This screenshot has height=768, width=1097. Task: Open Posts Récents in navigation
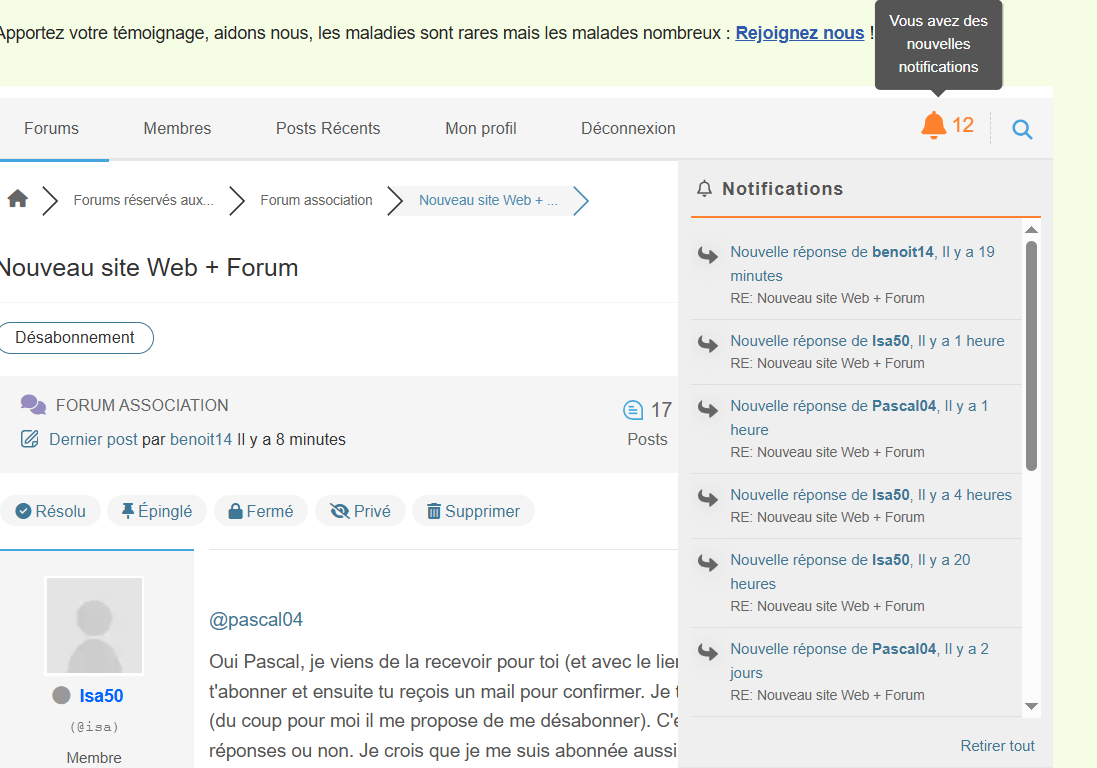pyautogui.click(x=328, y=128)
